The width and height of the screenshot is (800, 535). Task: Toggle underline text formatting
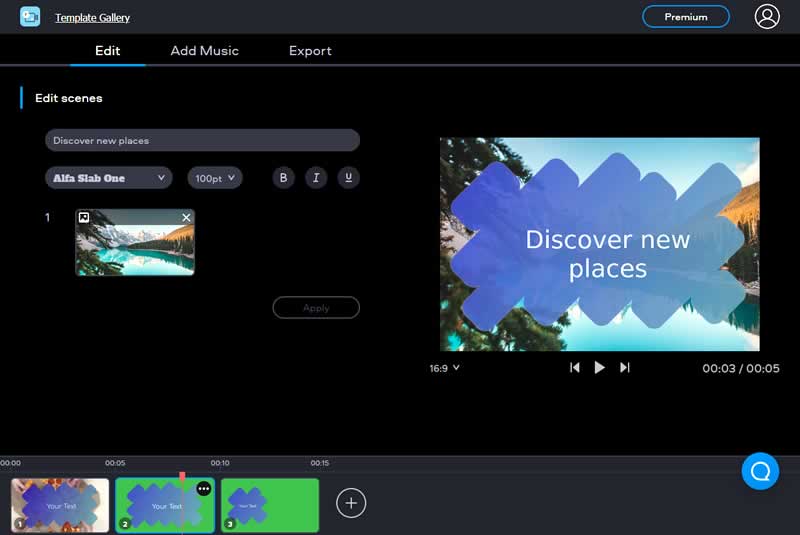[x=348, y=178]
